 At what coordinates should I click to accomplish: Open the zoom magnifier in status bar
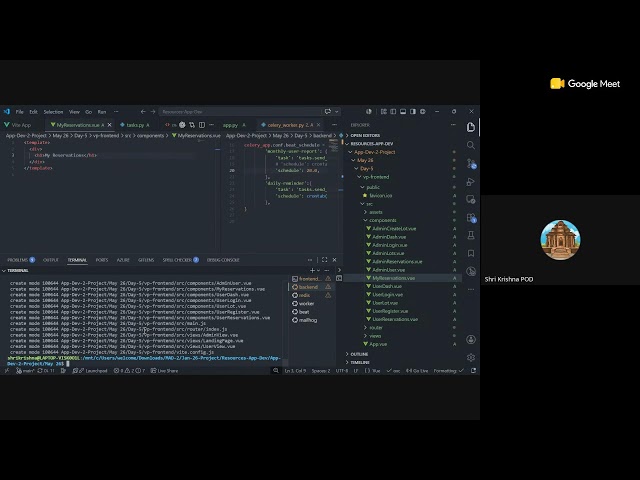pyautogui.click(x=276, y=371)
